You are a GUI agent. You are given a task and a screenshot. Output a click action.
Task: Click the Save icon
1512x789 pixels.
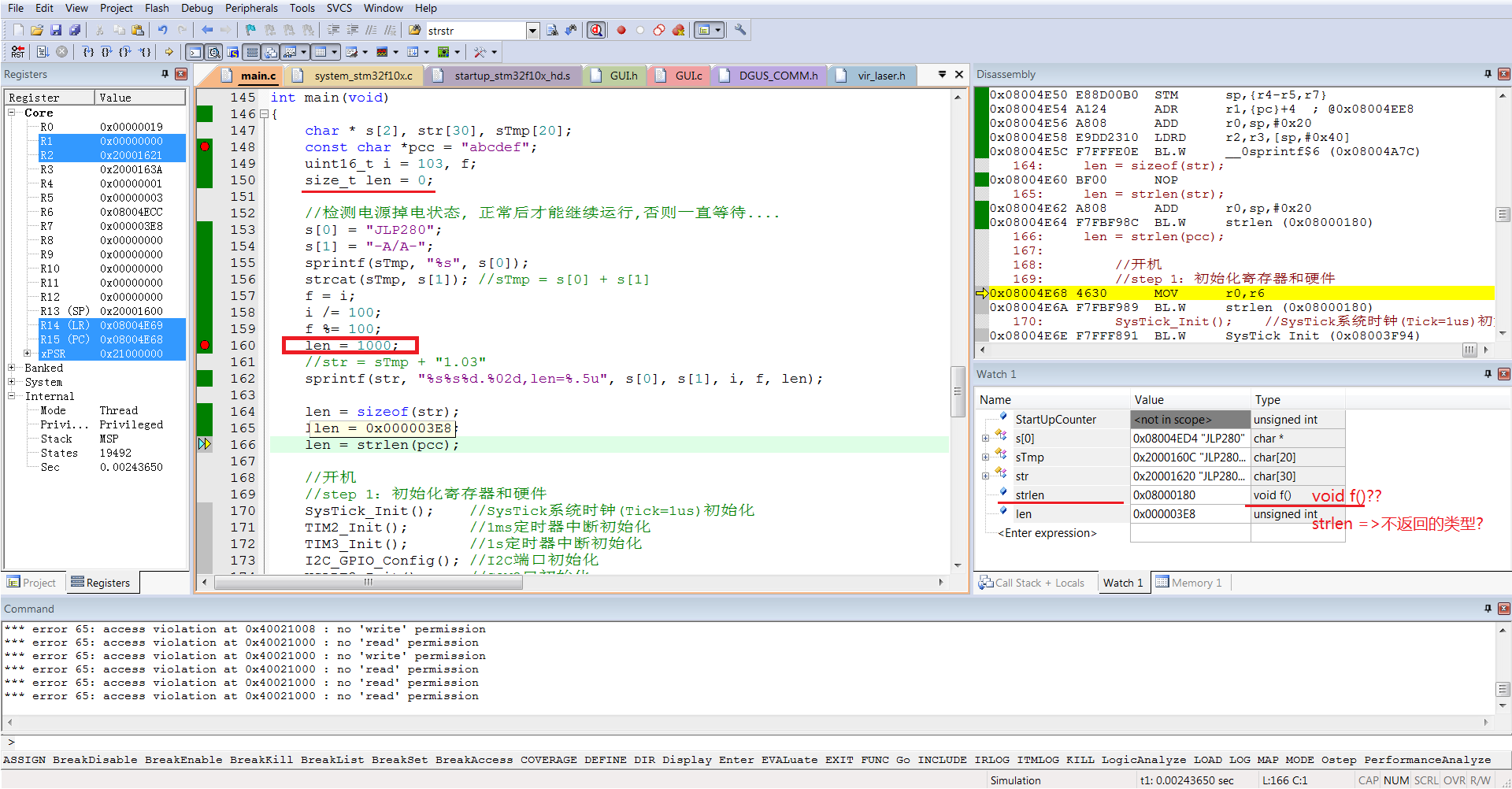(56, 30)
